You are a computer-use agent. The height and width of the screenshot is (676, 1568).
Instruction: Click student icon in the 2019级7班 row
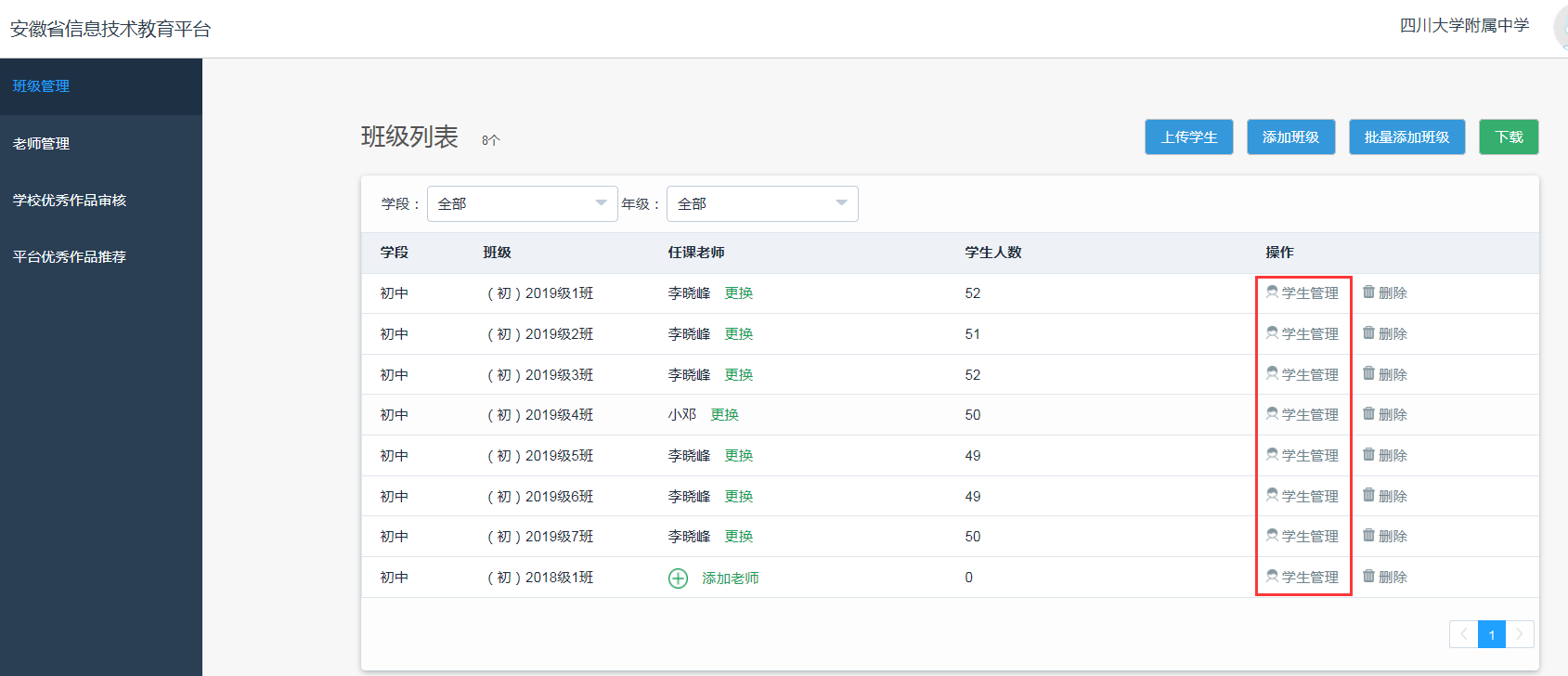[x=1272, y=535]
